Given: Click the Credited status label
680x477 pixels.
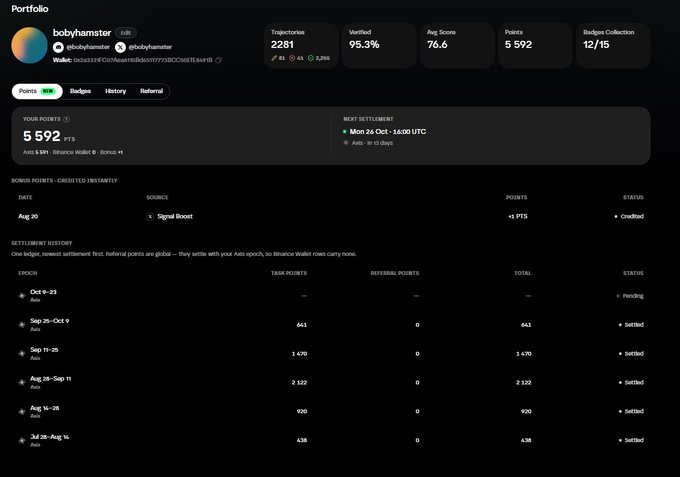Looking at the screenshot, I should point(632,216).
